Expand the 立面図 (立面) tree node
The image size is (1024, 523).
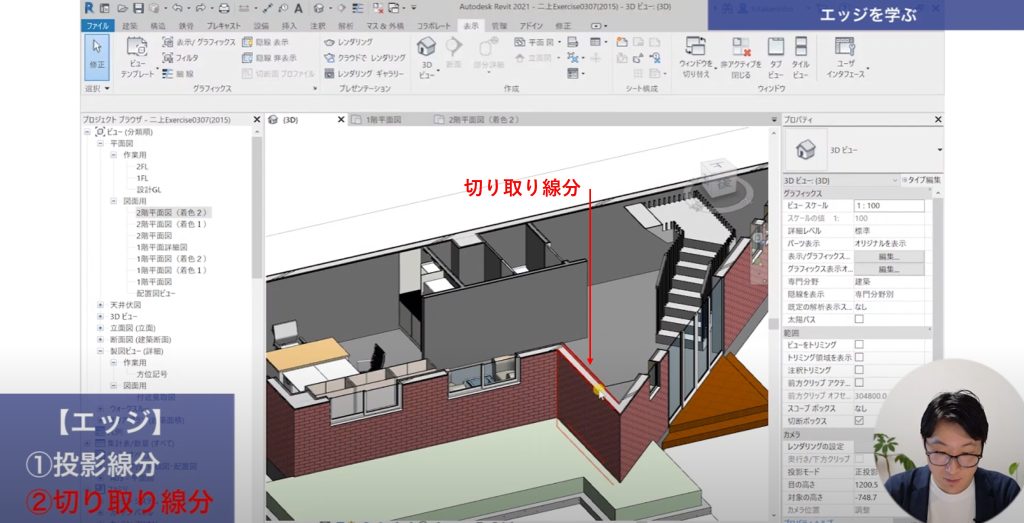[100, 327]
